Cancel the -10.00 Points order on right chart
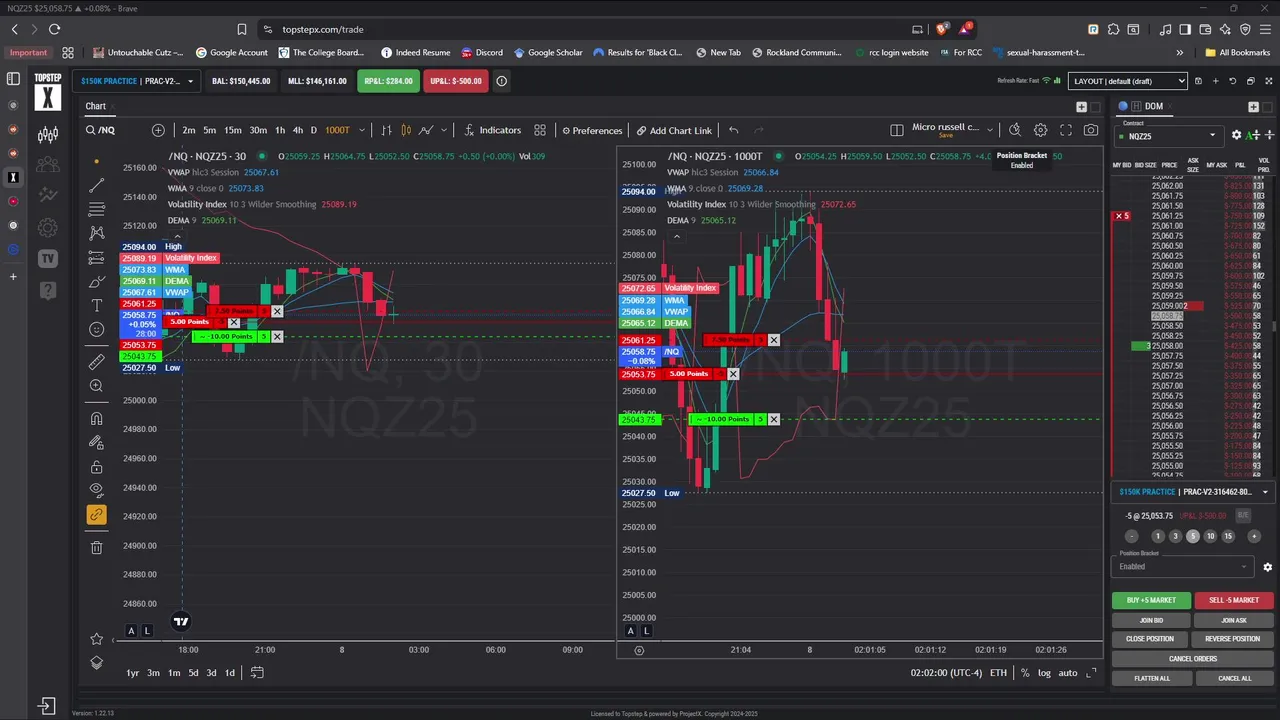 [x=774, y=419]
